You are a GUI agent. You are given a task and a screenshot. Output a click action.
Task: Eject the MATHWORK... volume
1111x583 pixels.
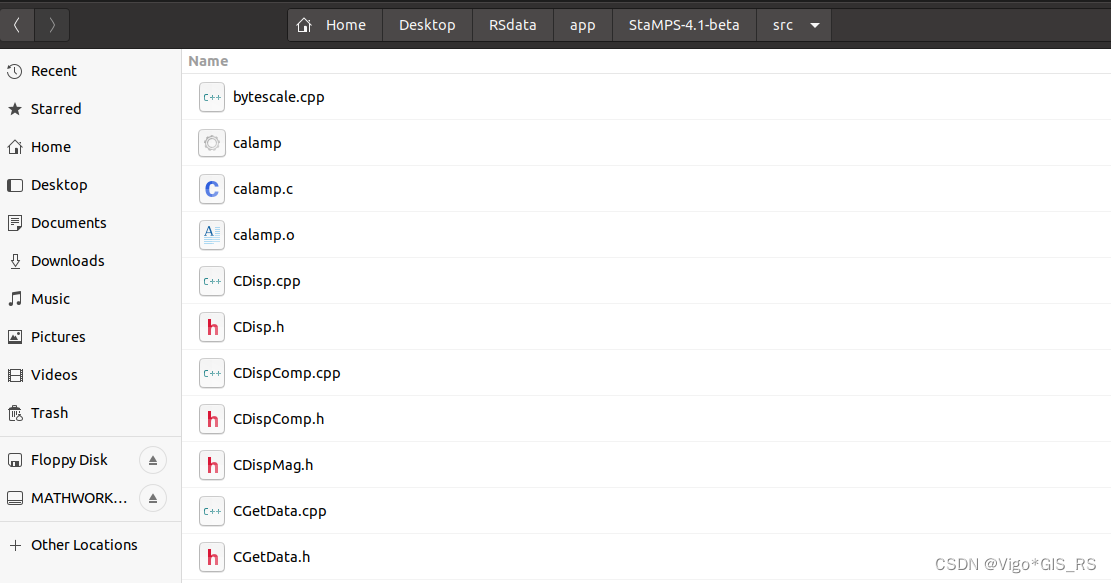point(152,499)
